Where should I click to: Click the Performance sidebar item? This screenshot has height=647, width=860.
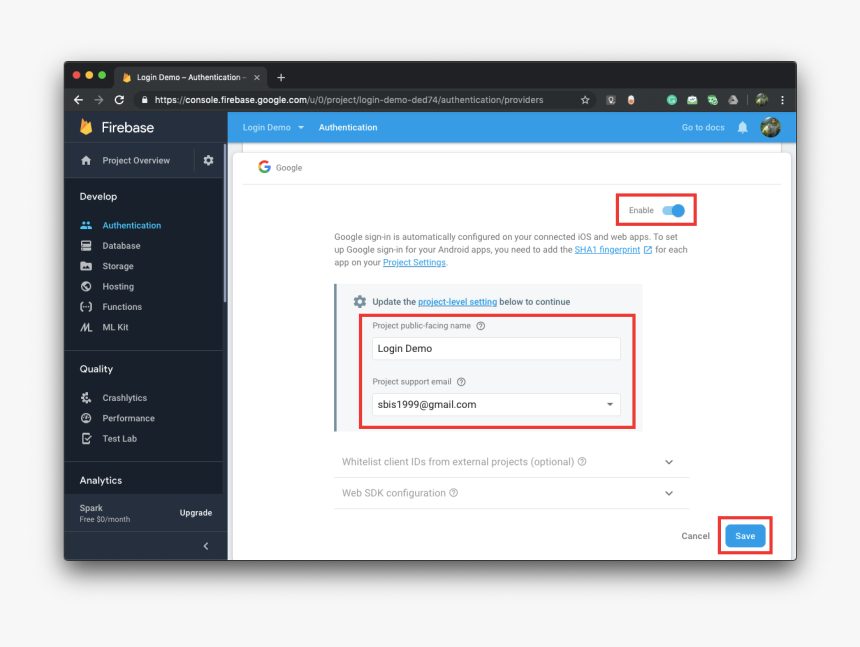128,418
